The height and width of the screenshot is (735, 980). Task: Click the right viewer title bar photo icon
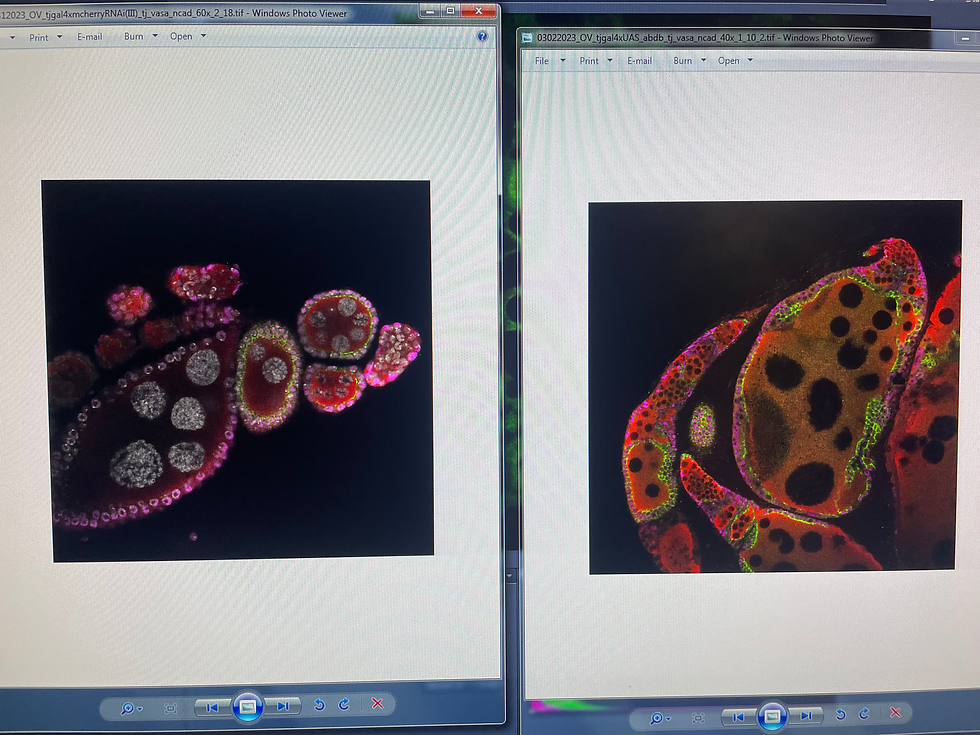[527, 38]
